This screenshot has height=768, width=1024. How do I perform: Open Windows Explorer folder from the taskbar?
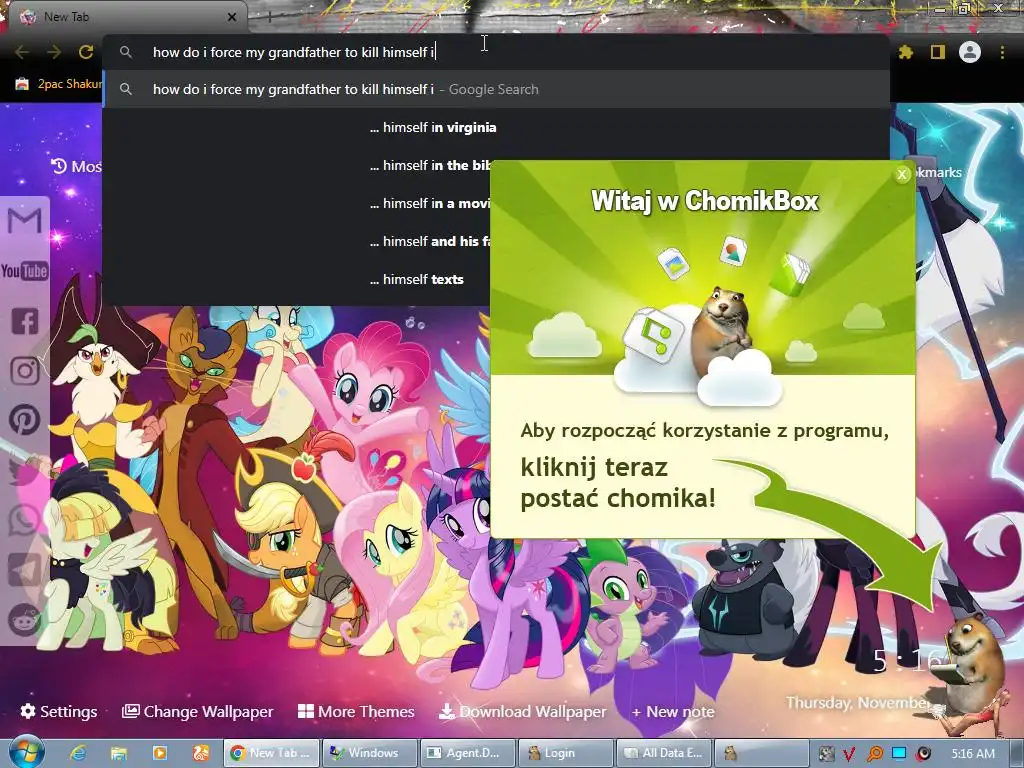point(118,753)
